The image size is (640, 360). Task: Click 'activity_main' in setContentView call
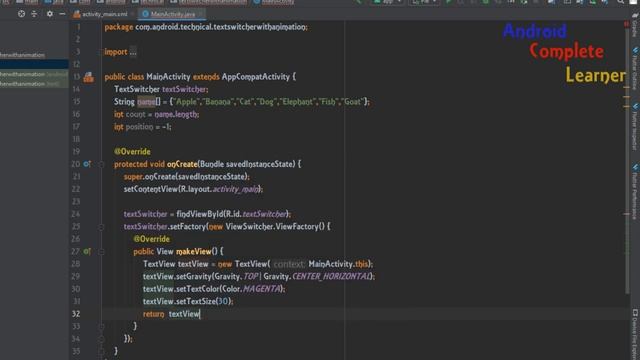pos(236,189)
